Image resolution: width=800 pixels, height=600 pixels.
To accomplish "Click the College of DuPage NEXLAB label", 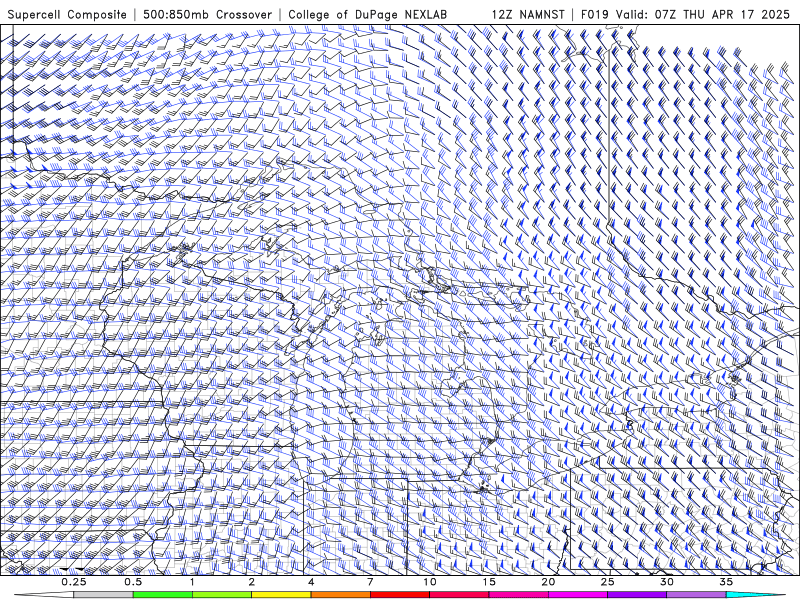I will click(367, 14).
